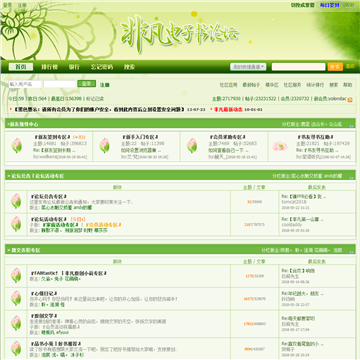Viewport: 360px width, 360px height.
Task: Click the bud icon for 新手入门专区
Action: [104, 146]
